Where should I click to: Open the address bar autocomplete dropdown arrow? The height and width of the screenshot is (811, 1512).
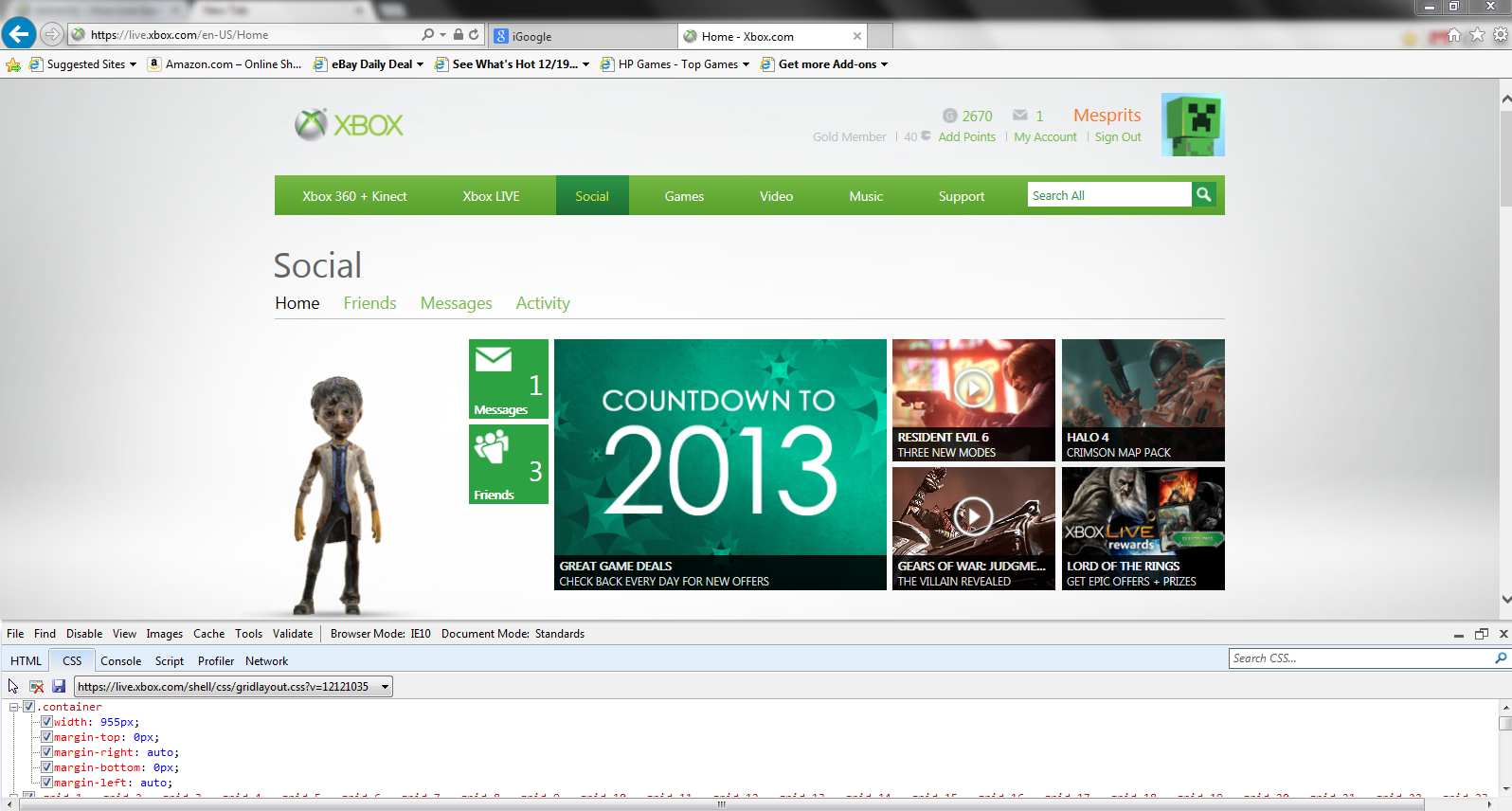click(442, 34)
